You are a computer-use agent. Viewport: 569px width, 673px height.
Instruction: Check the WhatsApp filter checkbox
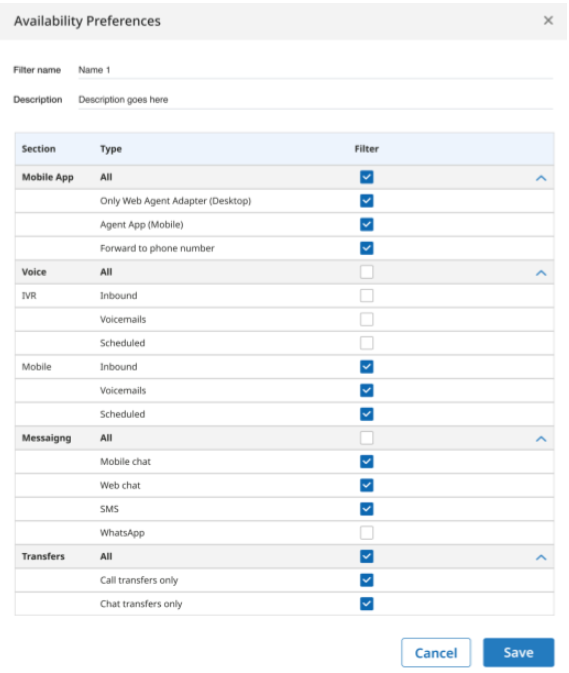pyautogui.click(x=366, y=533)
